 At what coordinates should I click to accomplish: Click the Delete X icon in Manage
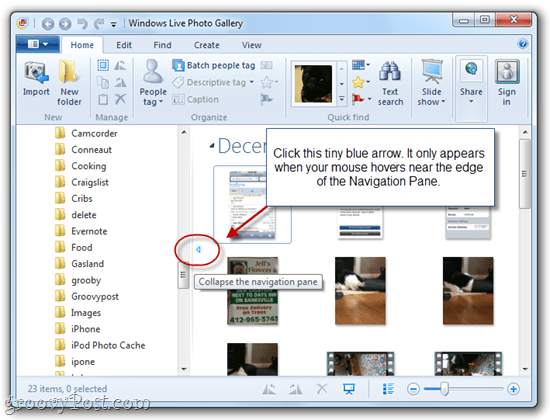pyautogui.click(x=120, y=99)
